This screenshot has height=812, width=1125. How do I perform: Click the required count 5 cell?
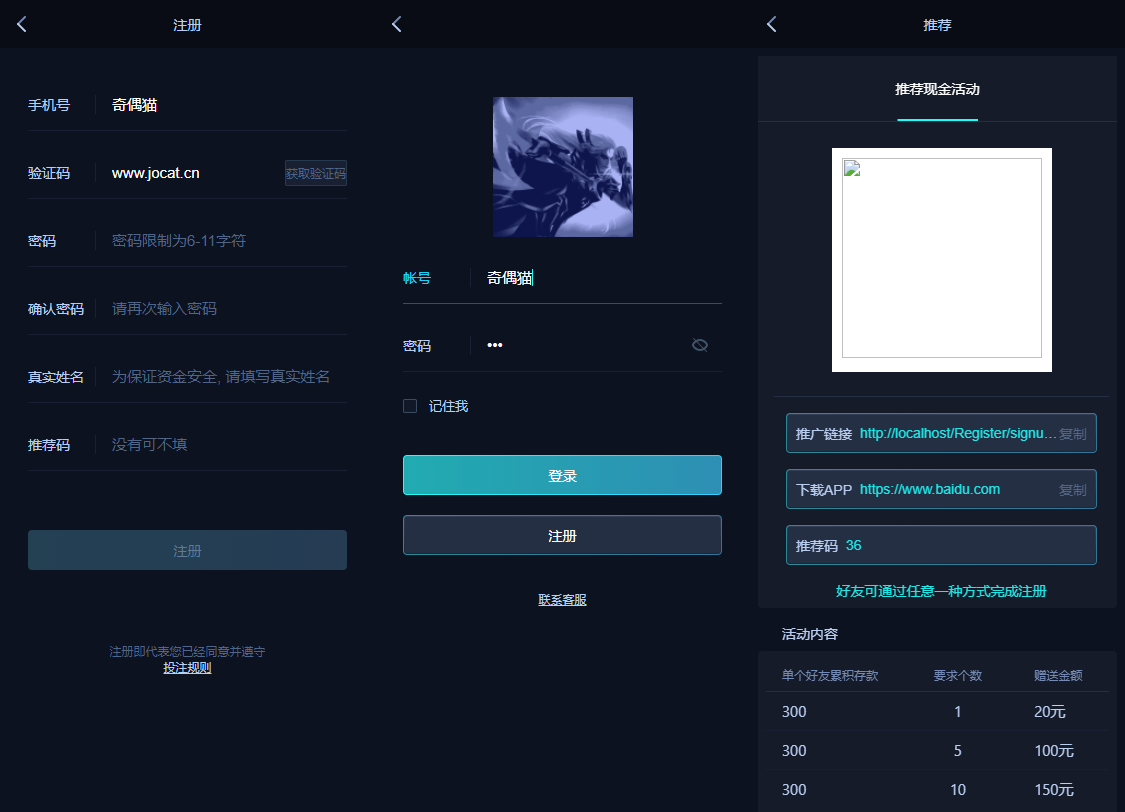(958, 750)
